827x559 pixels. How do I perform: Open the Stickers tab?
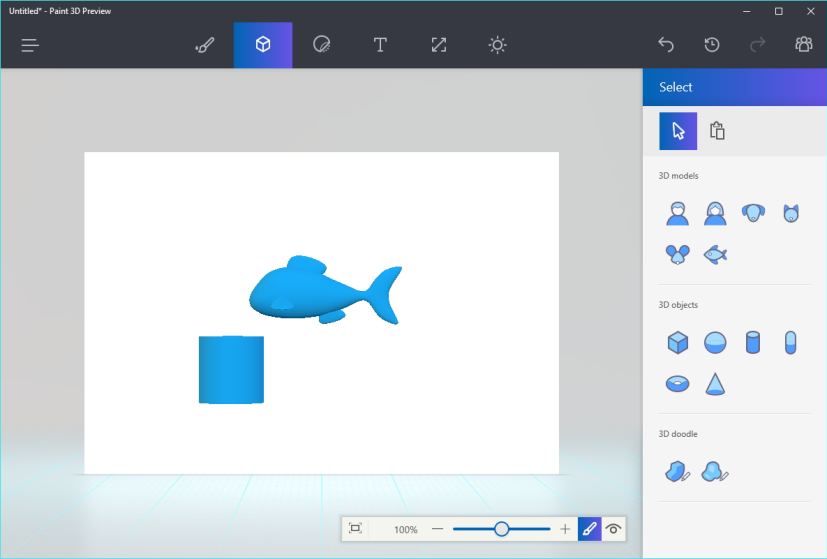point(321,45)
